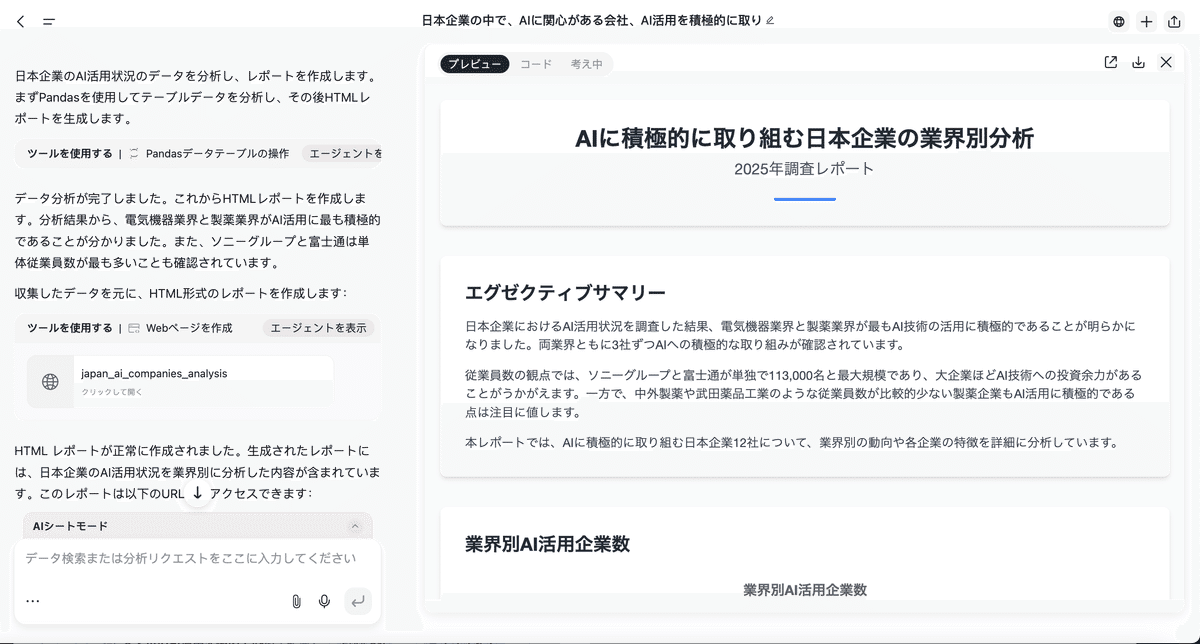This screenshot has height=644, width=1200.
Task: Attach a file with paperclip icon
Action: pos(296,601)
